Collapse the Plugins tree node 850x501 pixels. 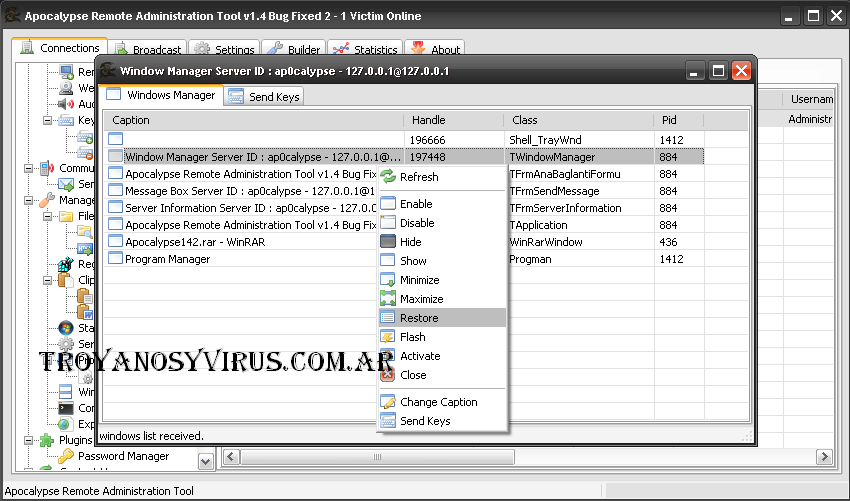(29, 440)
